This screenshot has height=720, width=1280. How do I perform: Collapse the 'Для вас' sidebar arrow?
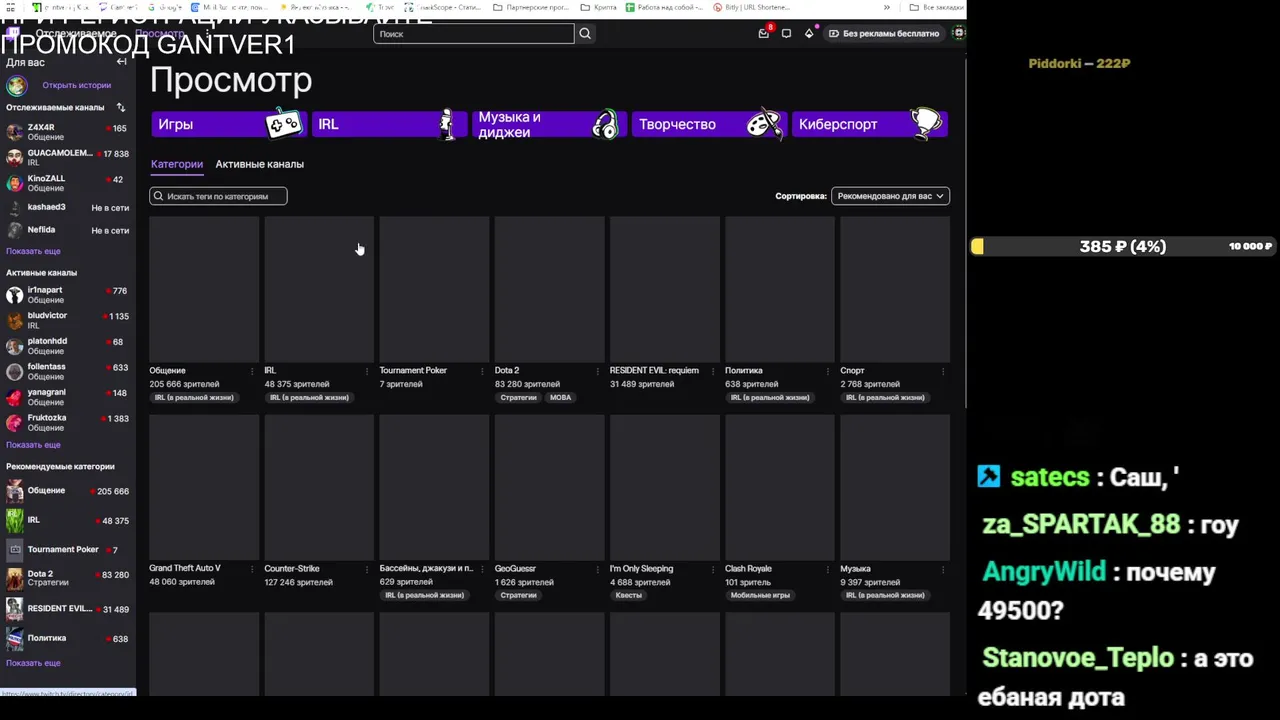point(121,62)
